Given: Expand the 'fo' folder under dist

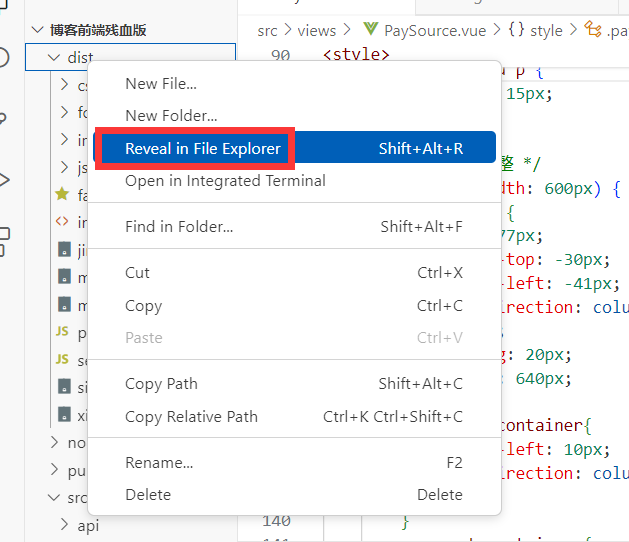Looking at the screenshot, I should point(64,112).
